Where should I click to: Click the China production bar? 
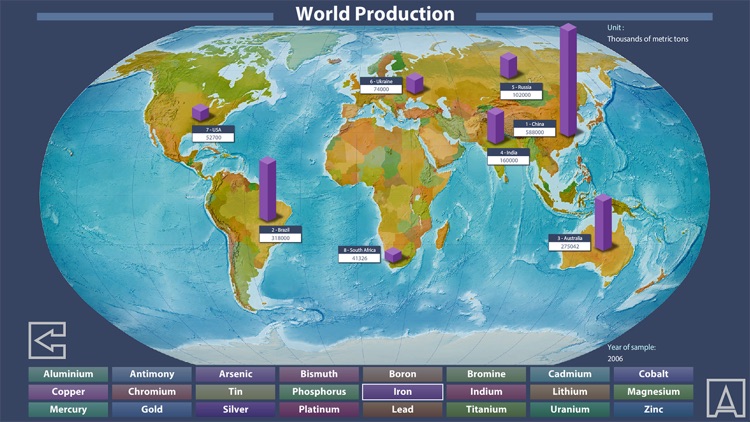[568, 80]
